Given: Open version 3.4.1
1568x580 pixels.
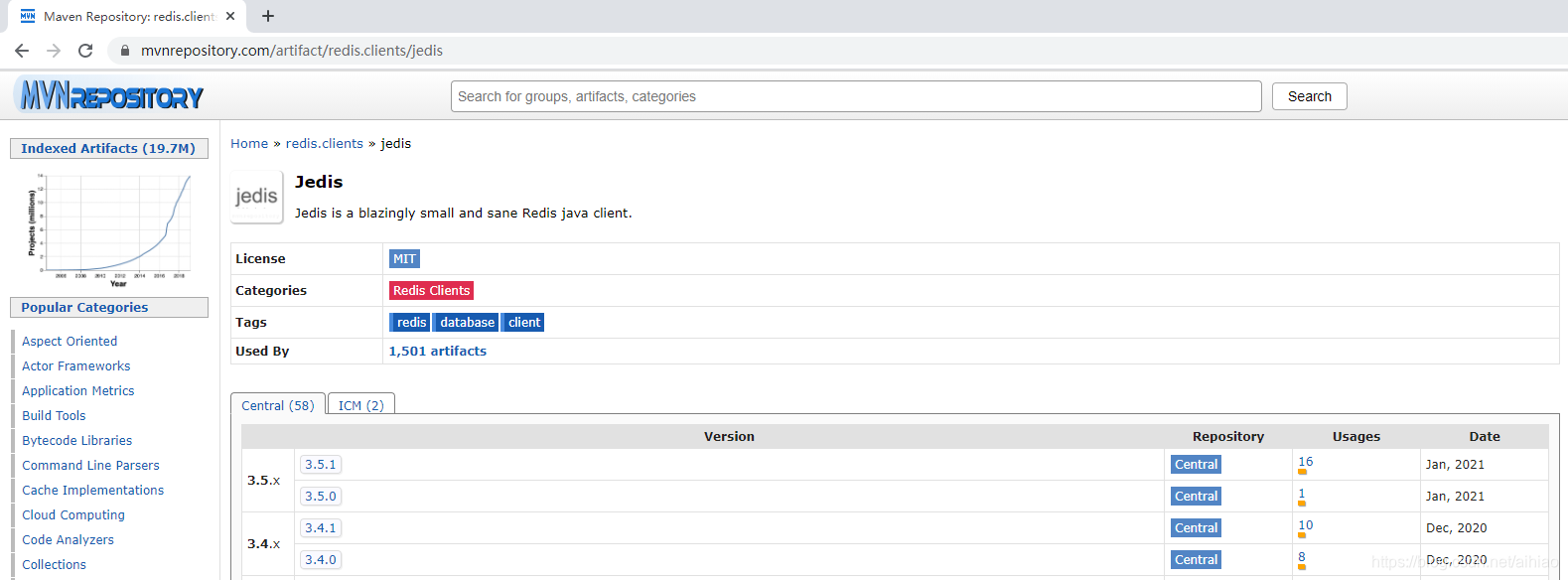Looking at the screenshot, I should [x=321, y=528].
